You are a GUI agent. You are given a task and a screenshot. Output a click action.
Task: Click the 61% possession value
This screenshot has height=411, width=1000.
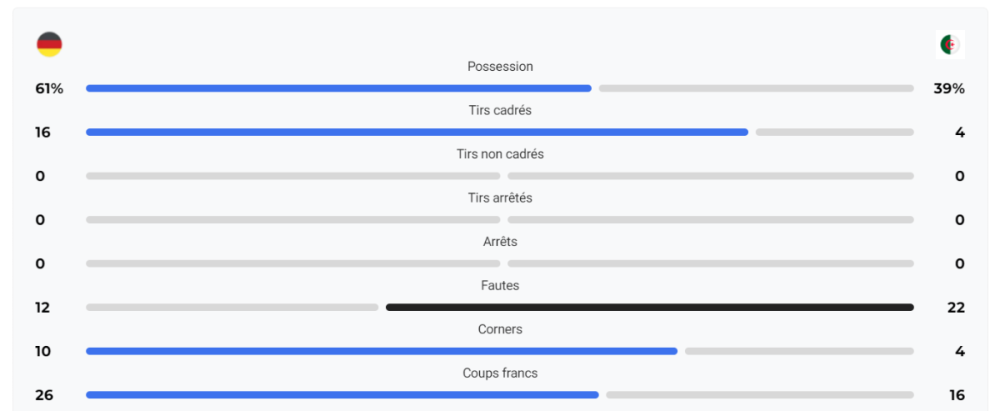pyautogui.click(x=49, y=89)
